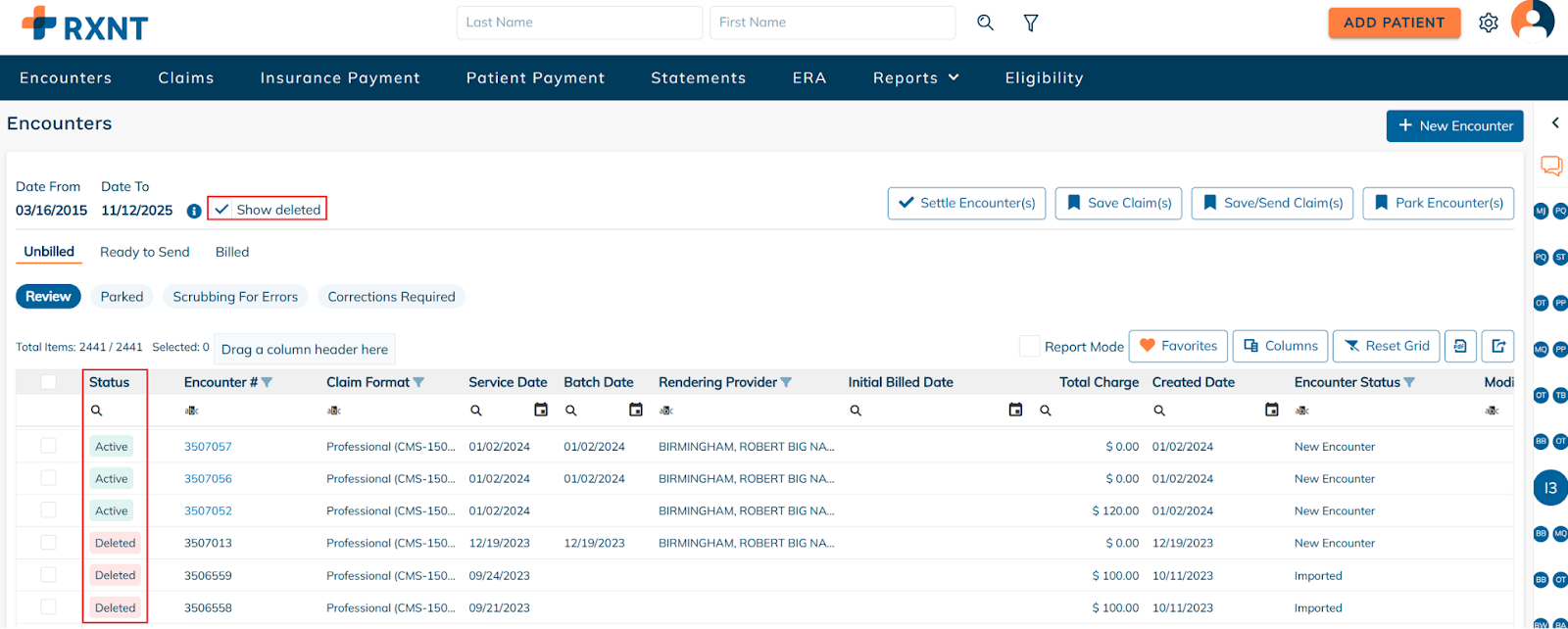Click the patient search magnifier icon
Viewport: 1568px width, 629px height.
click(985, 23)
